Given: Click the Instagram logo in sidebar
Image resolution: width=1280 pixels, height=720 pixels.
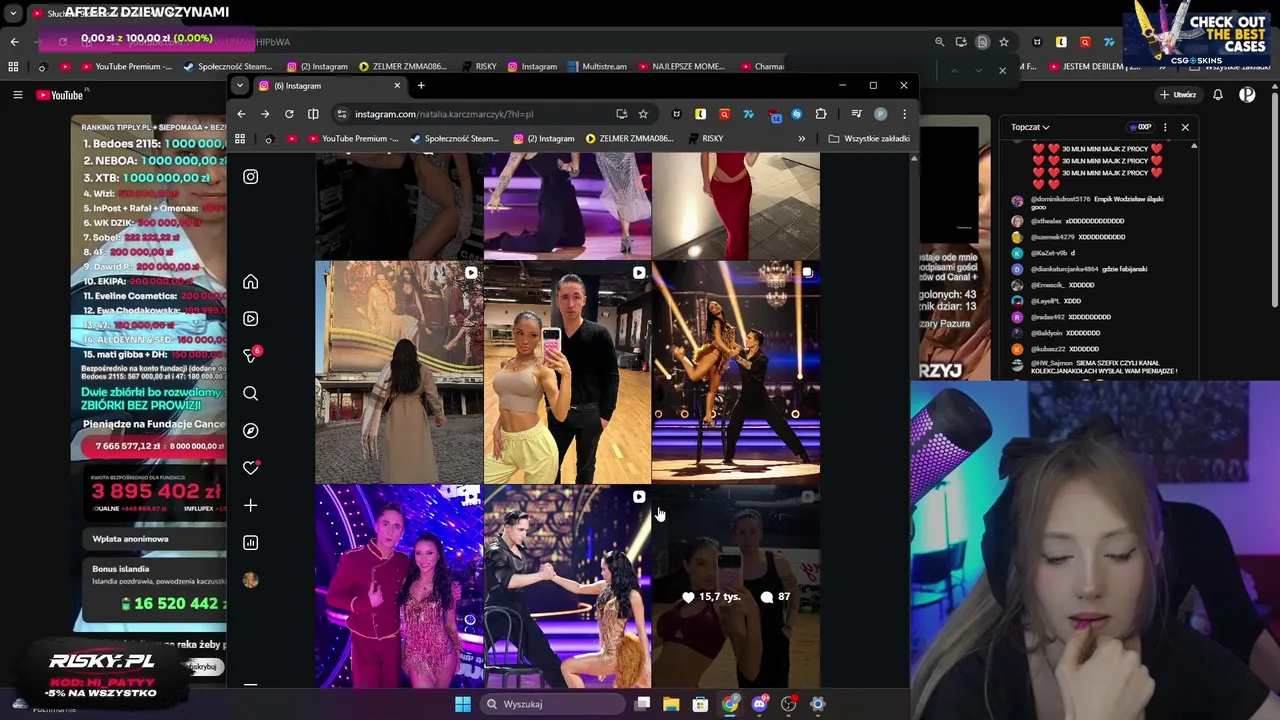Looking at the screenshot, I should tap(250, 177).
